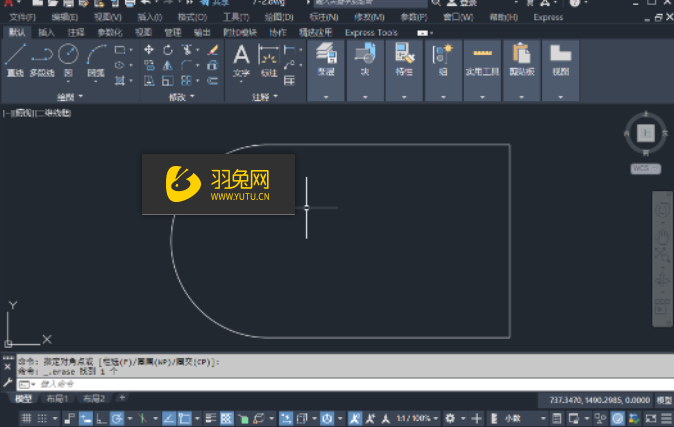The height and width of the screenshot is (427, 674).
Task: Choose the Fillet tool
Action: pos(187,65)
